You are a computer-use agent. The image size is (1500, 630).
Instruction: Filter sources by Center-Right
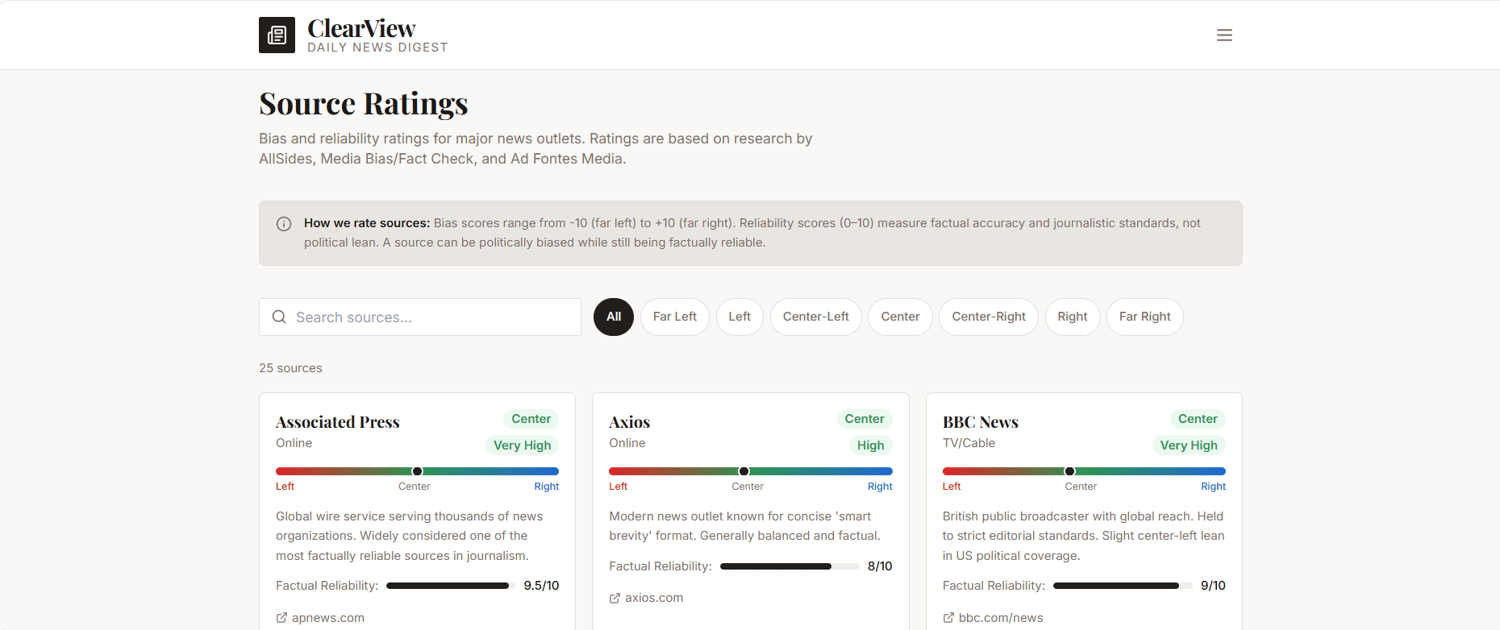click(x=989, y=317)
